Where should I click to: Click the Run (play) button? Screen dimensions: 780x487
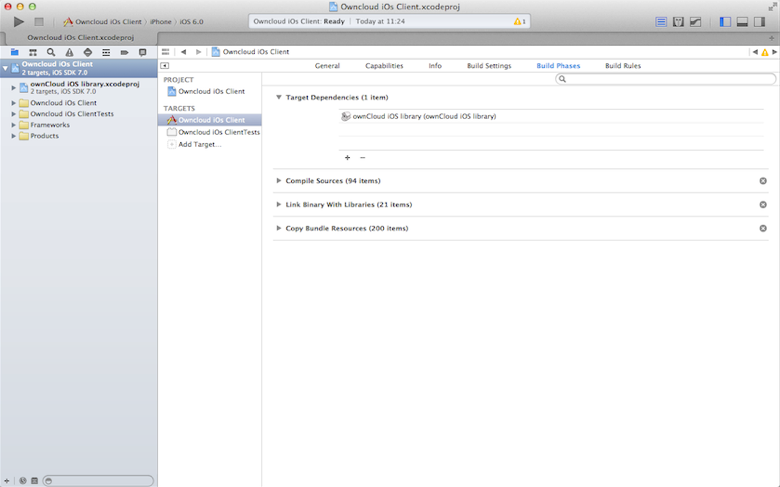(19, 21)
